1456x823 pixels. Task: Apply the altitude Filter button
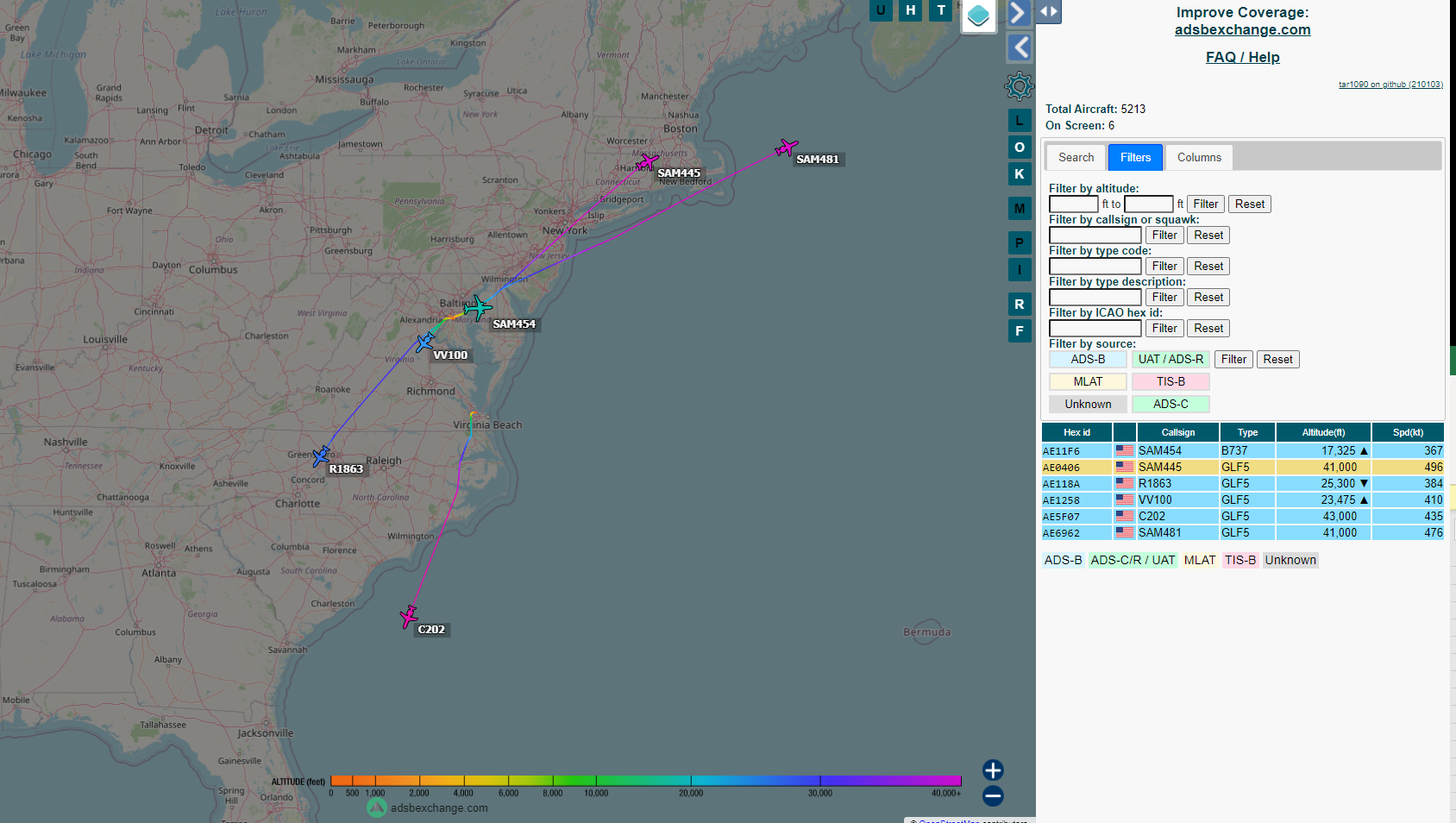point(1205,204)
